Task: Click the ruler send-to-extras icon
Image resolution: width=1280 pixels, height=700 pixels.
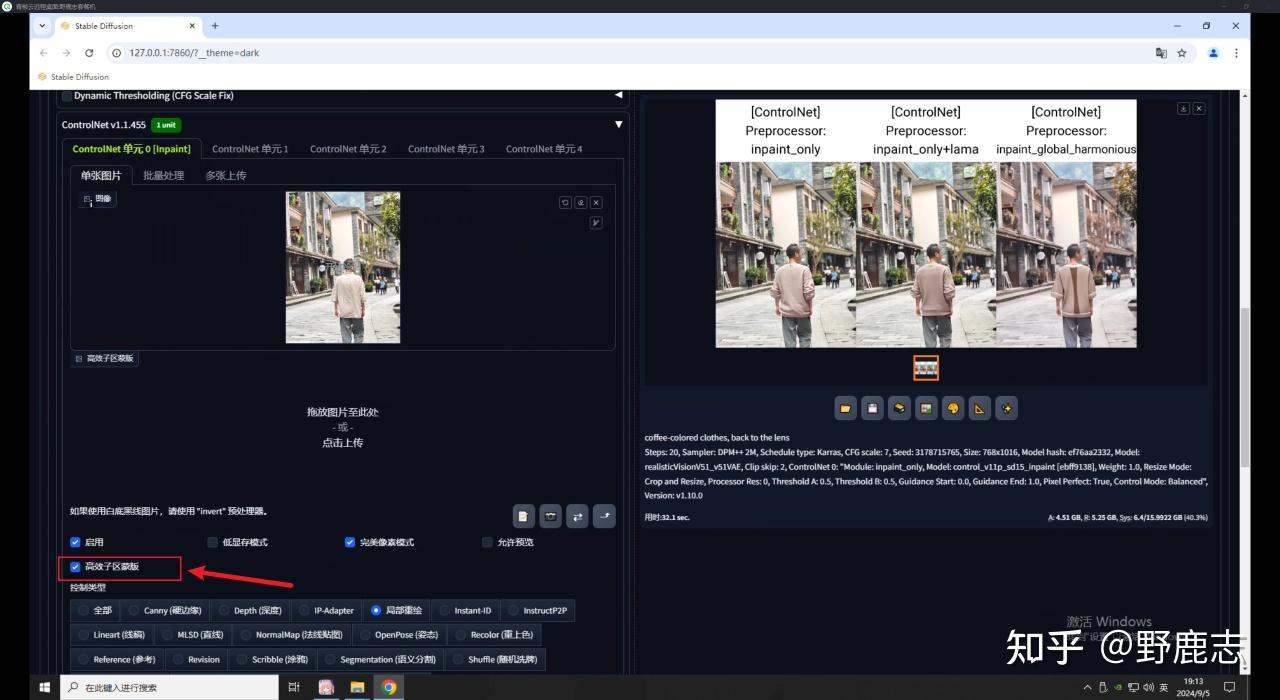Action: click(x=979, y=408)
